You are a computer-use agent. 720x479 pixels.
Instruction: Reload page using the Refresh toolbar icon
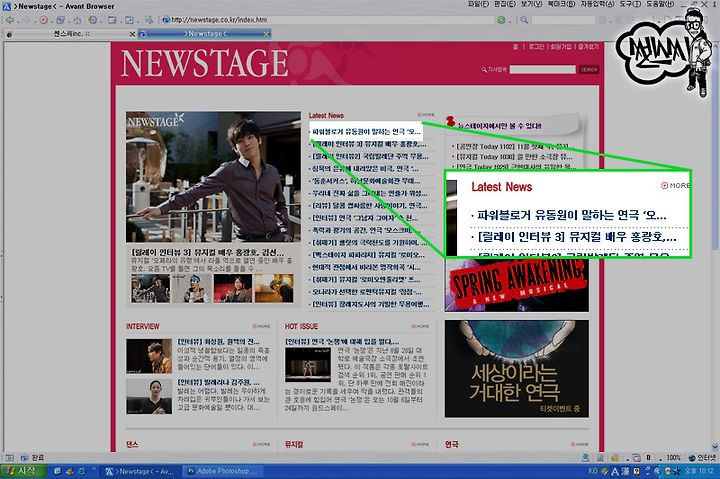coord(60,20)
